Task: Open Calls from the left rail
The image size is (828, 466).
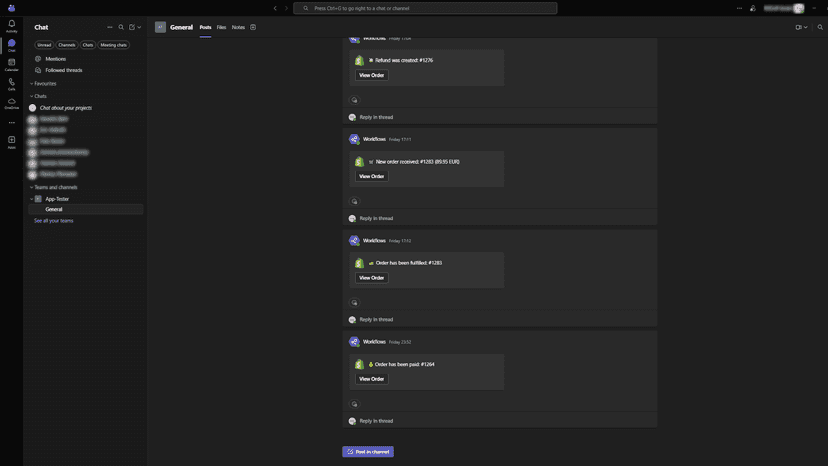Action: tap(11, 84)
